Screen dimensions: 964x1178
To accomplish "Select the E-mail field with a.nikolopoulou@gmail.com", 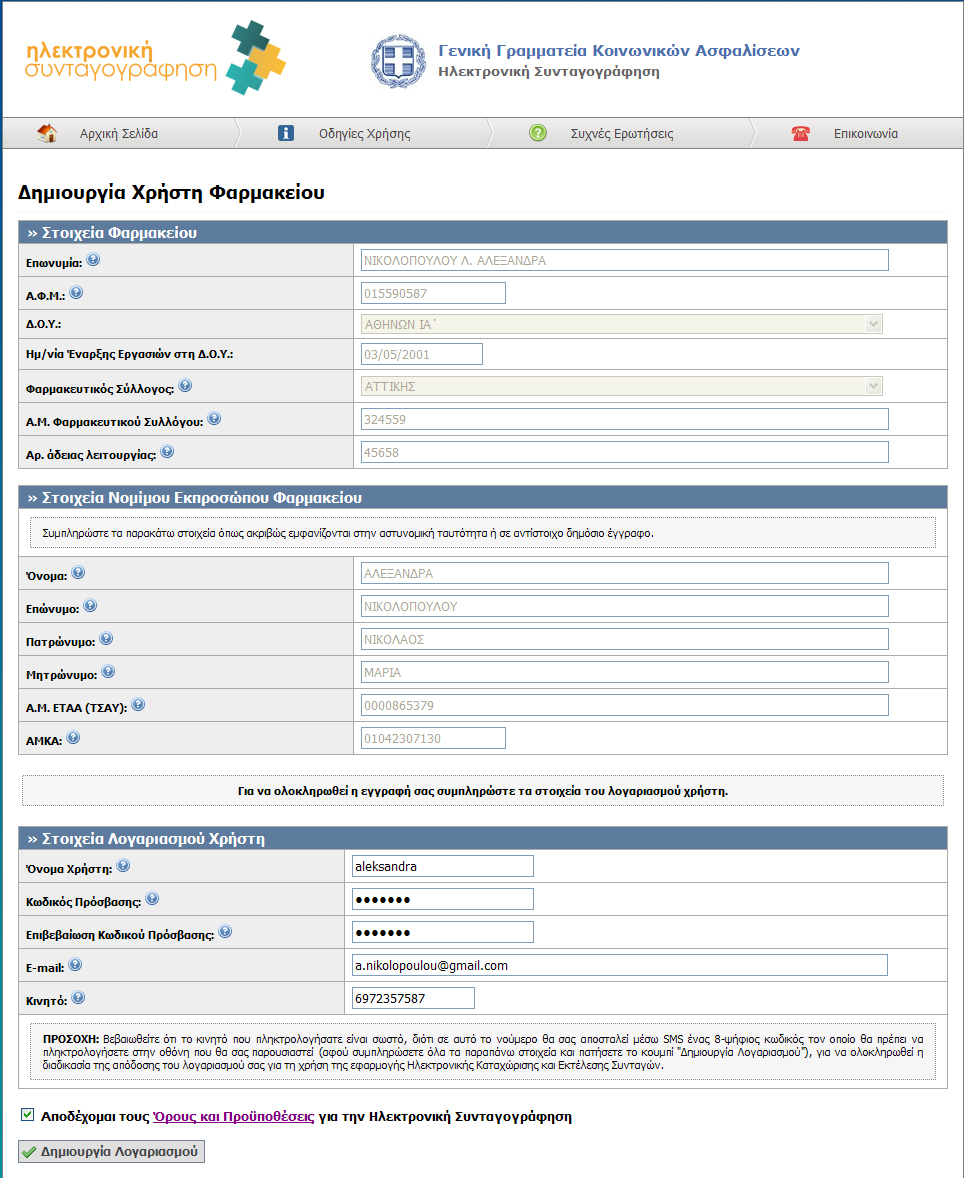I will [619, 965].
